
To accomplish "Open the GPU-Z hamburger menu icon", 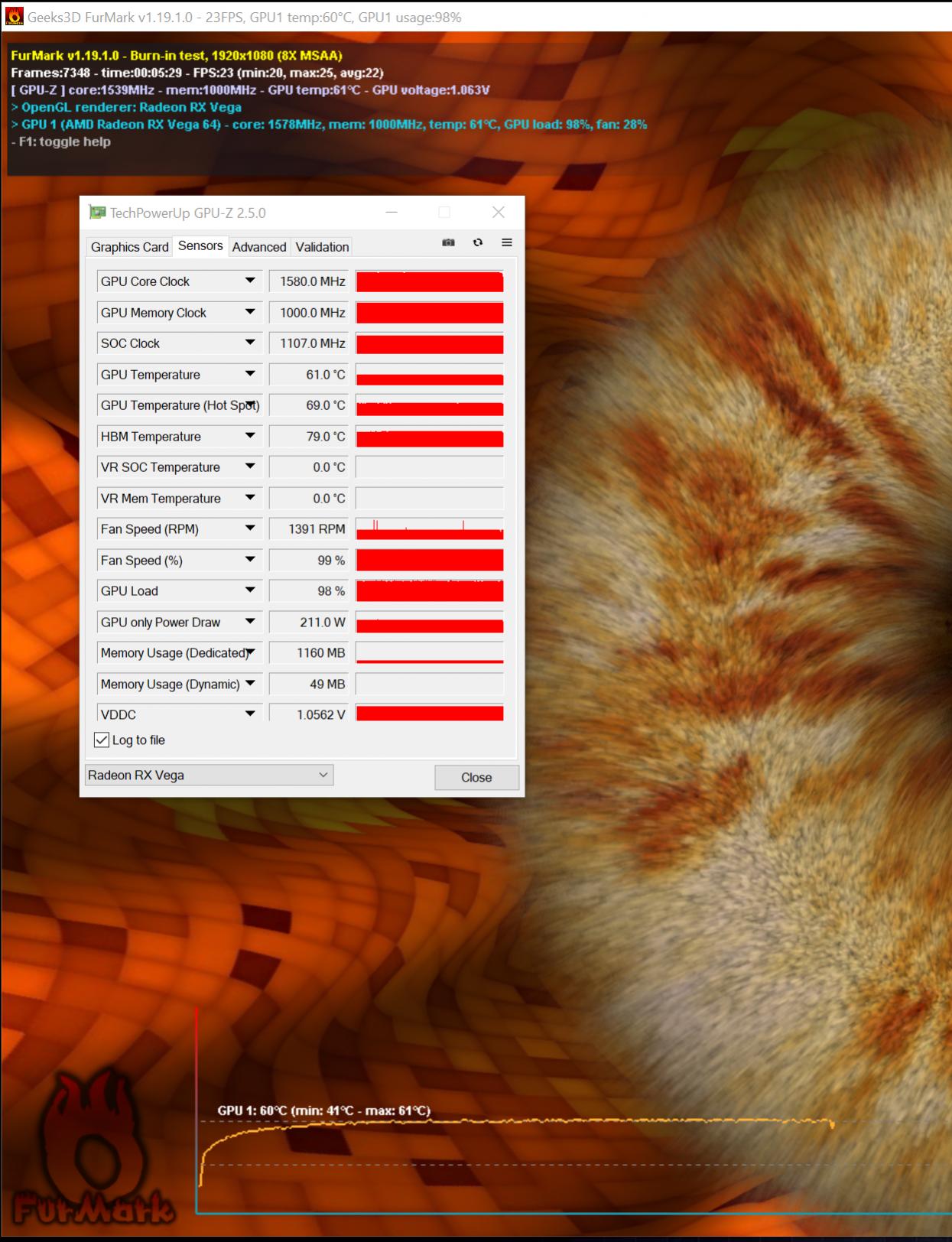I will point(507,242).
